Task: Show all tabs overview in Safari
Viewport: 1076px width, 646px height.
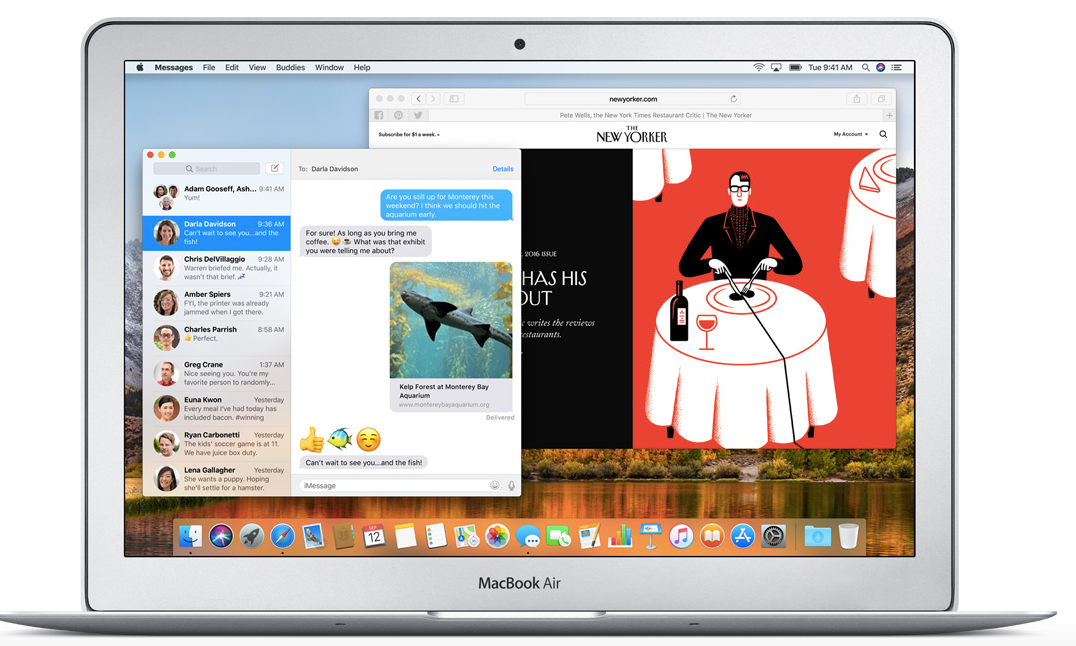Action: point(881,99)
